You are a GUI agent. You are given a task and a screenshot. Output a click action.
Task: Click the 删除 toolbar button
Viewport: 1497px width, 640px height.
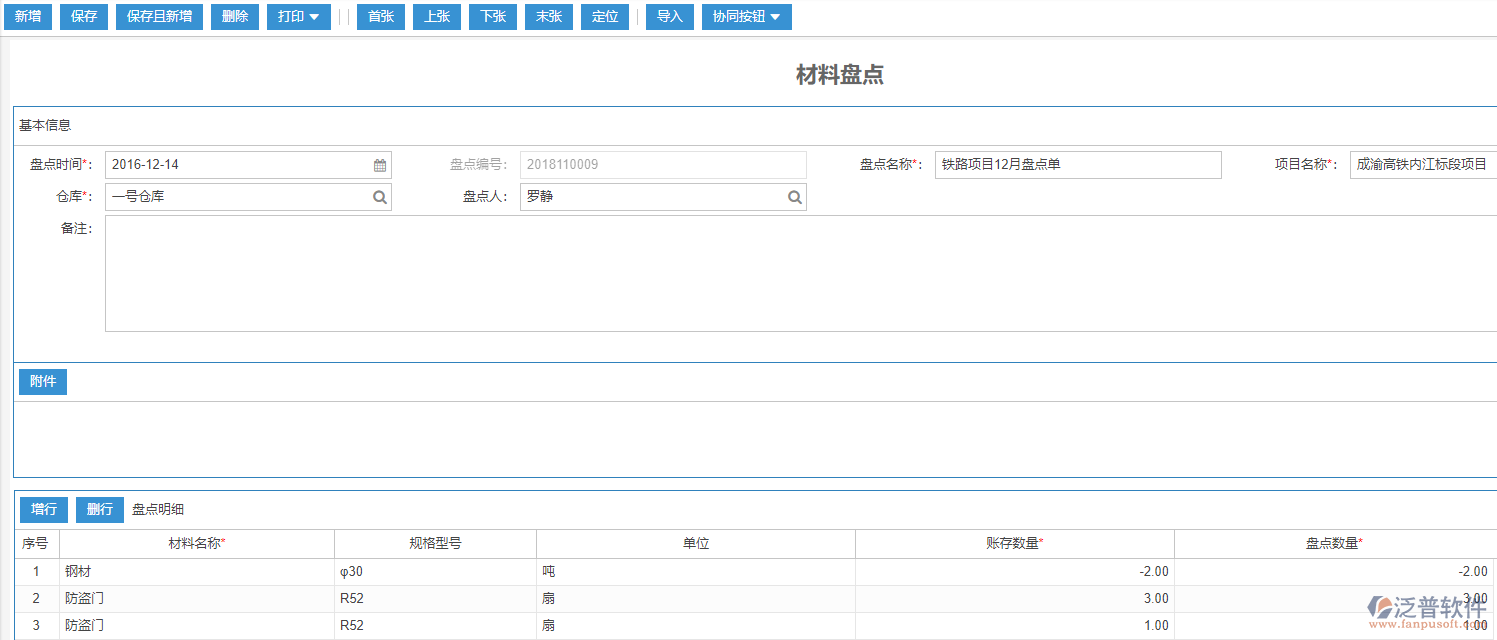(x=234, y=16)
